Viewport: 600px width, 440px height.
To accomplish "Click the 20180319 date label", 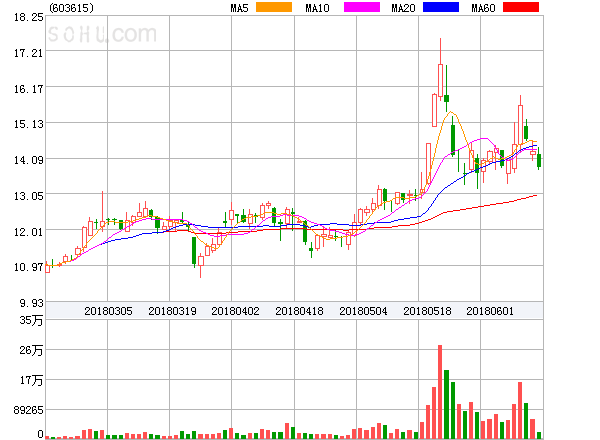I will (x=172, y=311).
